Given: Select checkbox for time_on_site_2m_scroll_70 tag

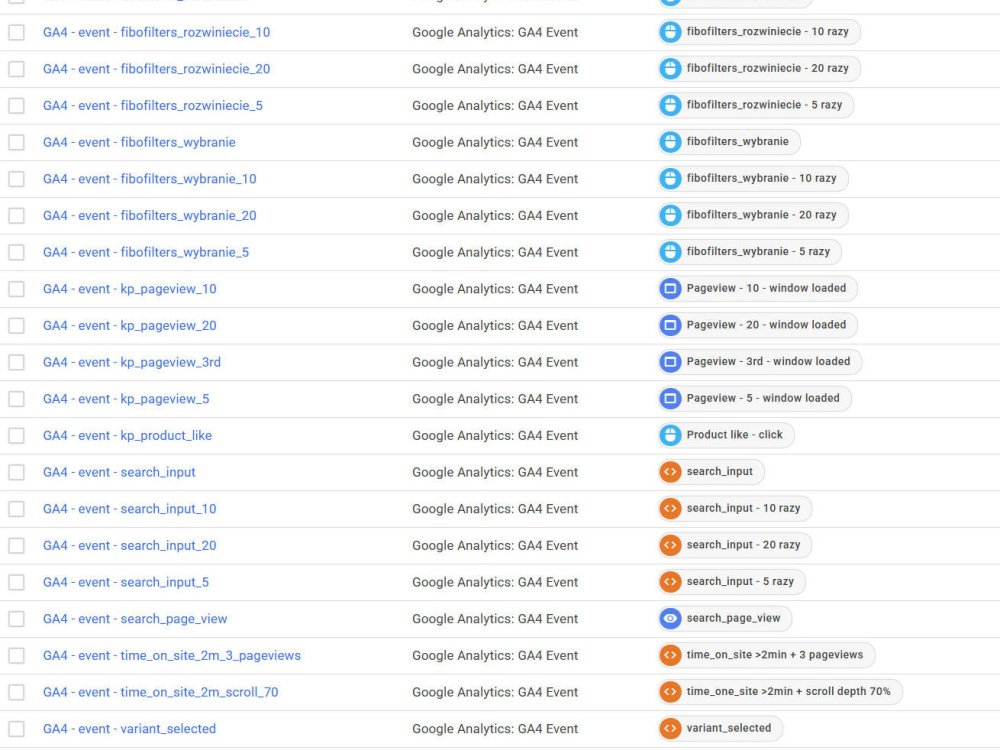Looking at the screenshot, I should click(x=17, y=693).
